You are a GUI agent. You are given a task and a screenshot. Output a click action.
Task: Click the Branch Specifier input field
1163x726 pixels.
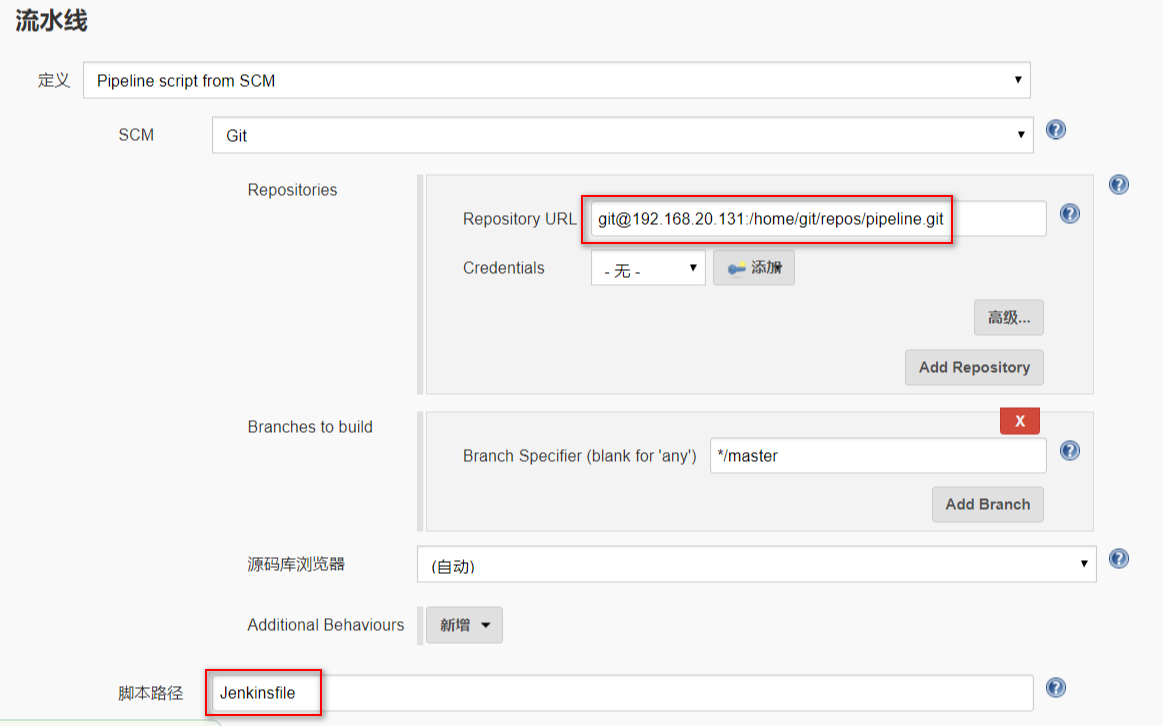click(877, 456)
